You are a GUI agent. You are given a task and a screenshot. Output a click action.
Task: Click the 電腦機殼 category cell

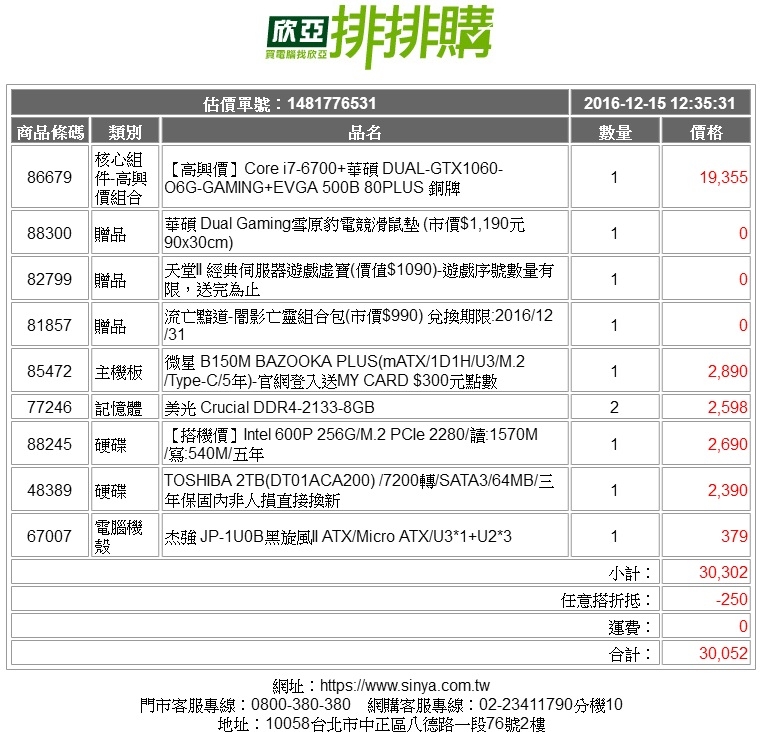pos(125,535)
